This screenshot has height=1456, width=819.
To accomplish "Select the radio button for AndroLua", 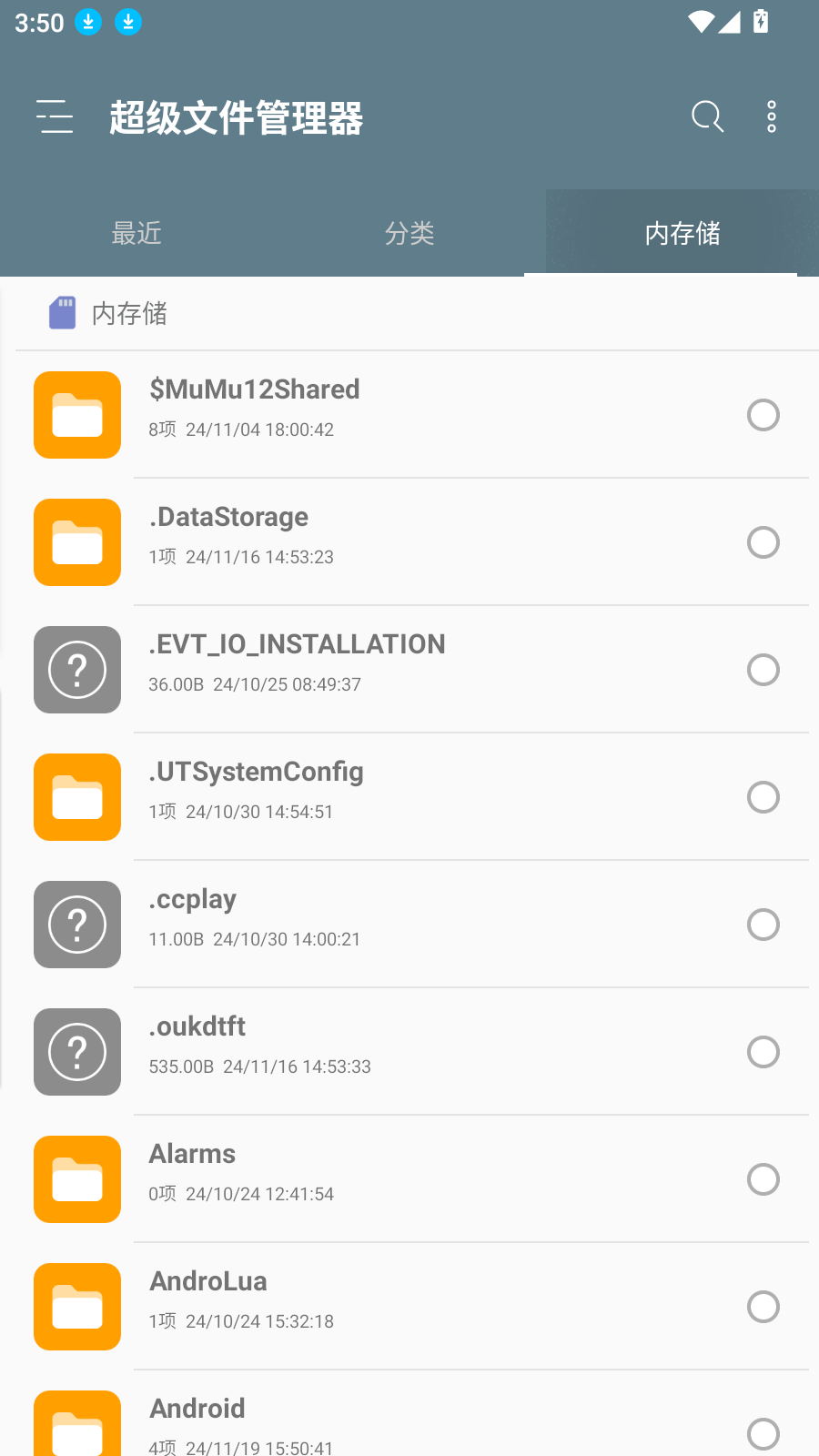I will click(x=763, y=1307).
